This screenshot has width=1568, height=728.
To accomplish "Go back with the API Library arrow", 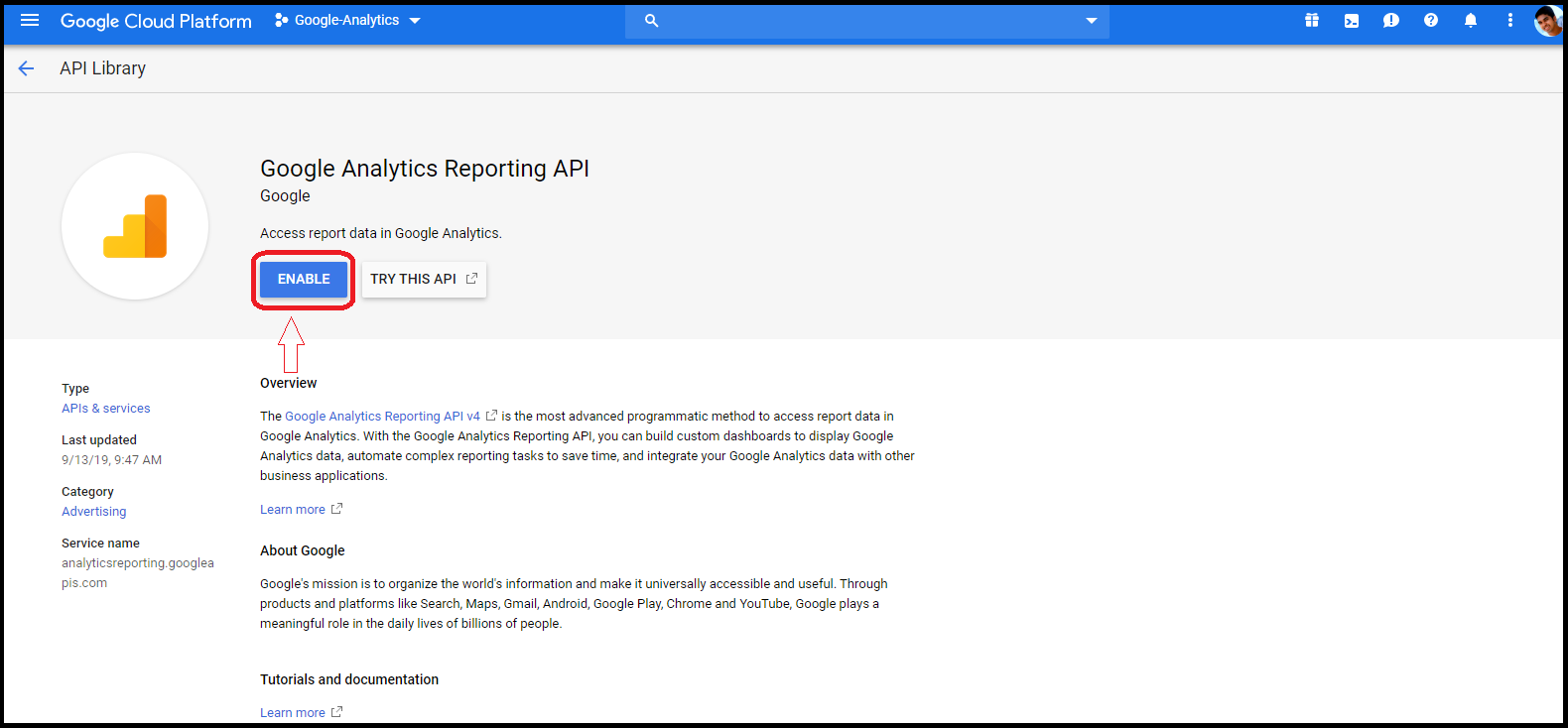I will (26, 68).
